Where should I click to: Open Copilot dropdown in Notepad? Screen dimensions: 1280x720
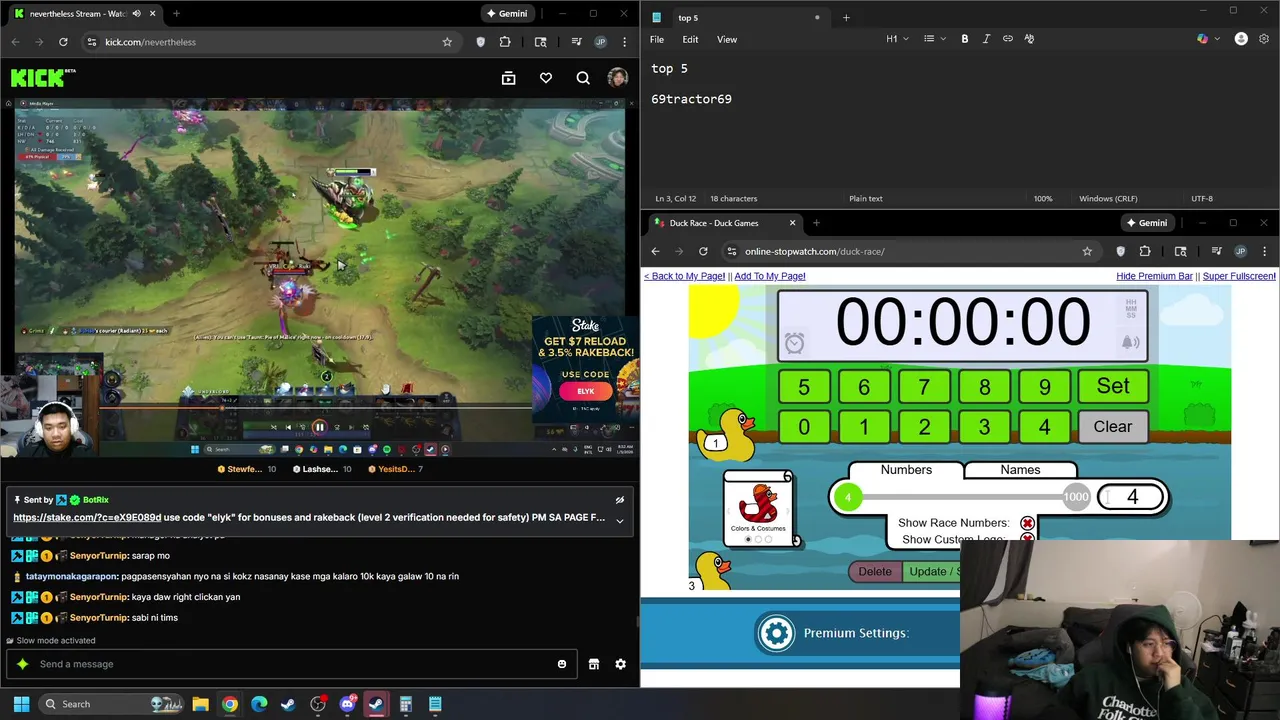[1208, 39]
